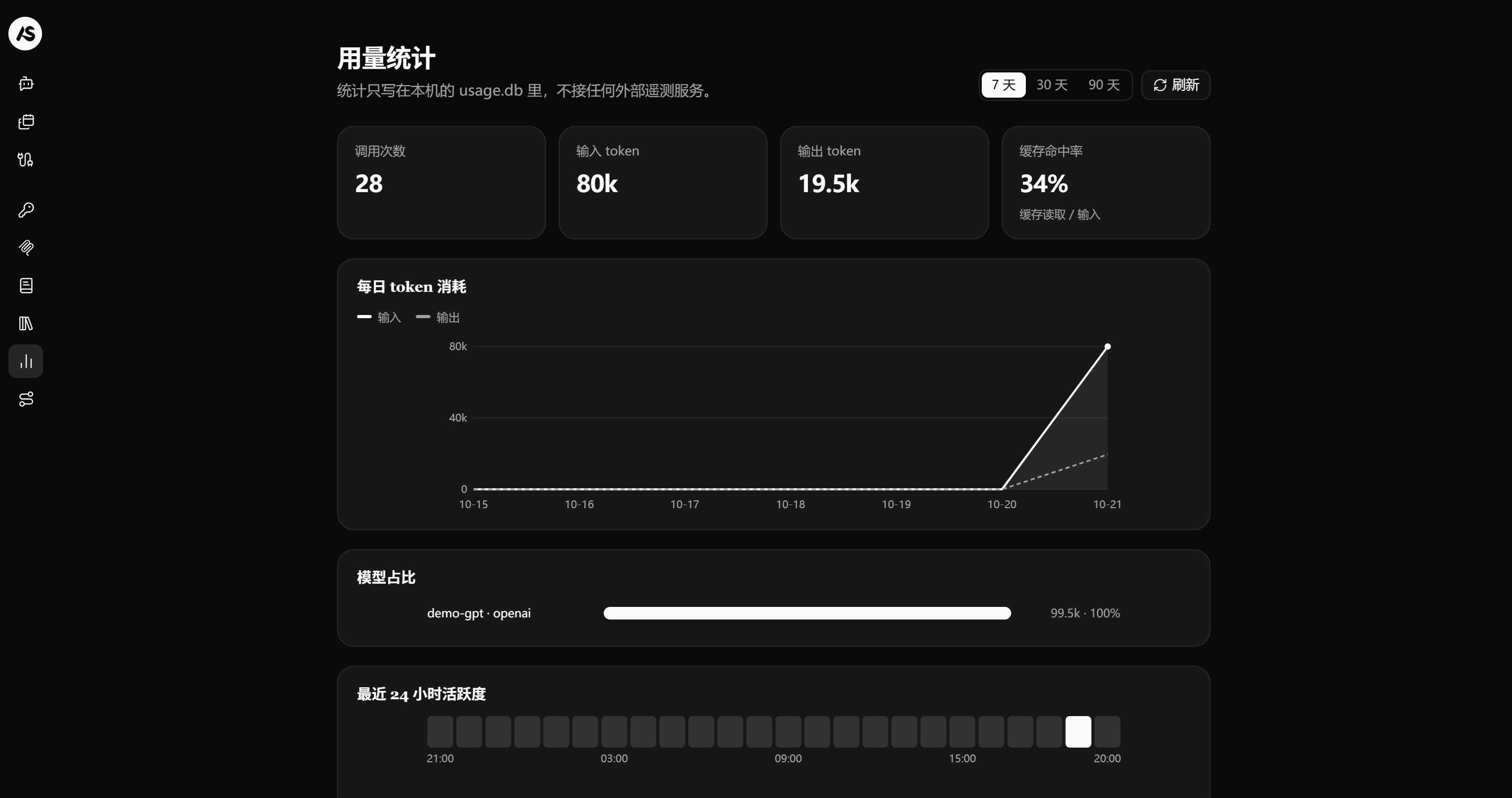Open the key credentials sidebar icon
This screenshot has height=798, width=1512.
coord(26,210)
